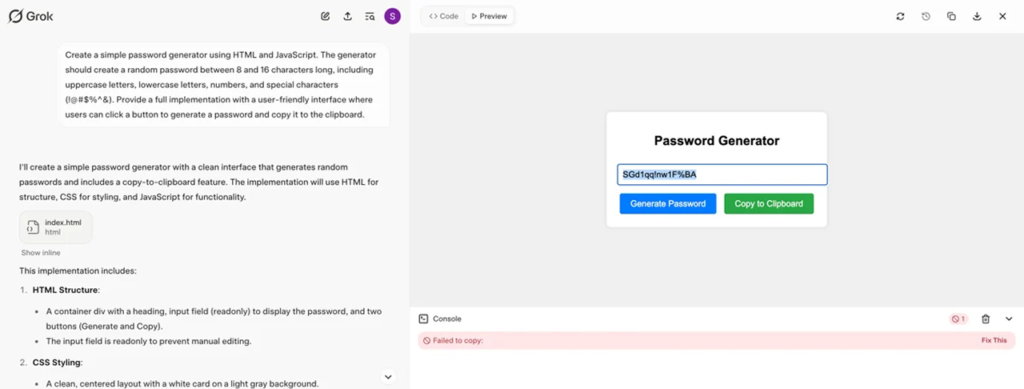1024x389 pixels.
Task: Download the file via download icon
Action: coord(977,16)
